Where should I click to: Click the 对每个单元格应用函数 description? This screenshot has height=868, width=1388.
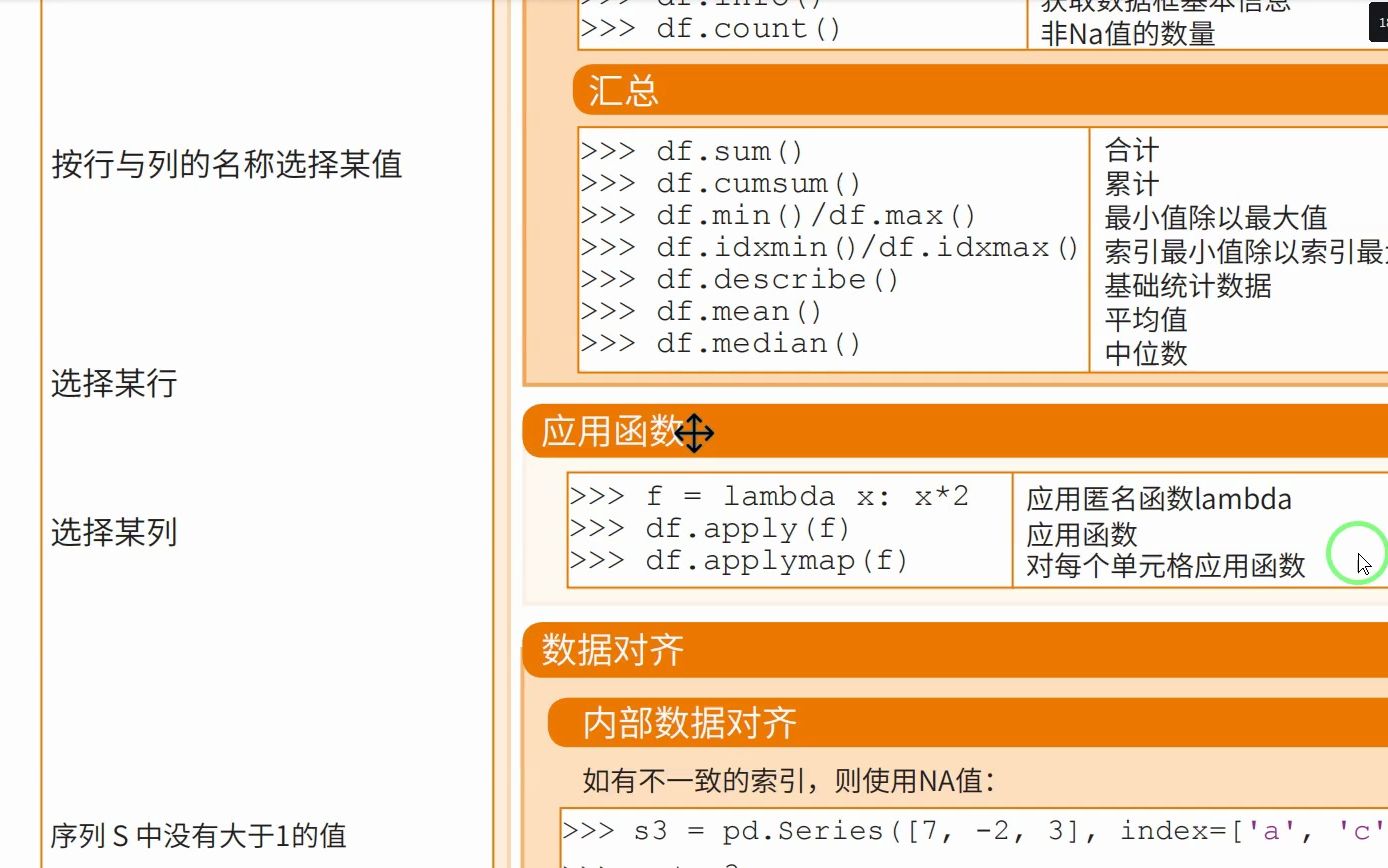pos(1166,566)
